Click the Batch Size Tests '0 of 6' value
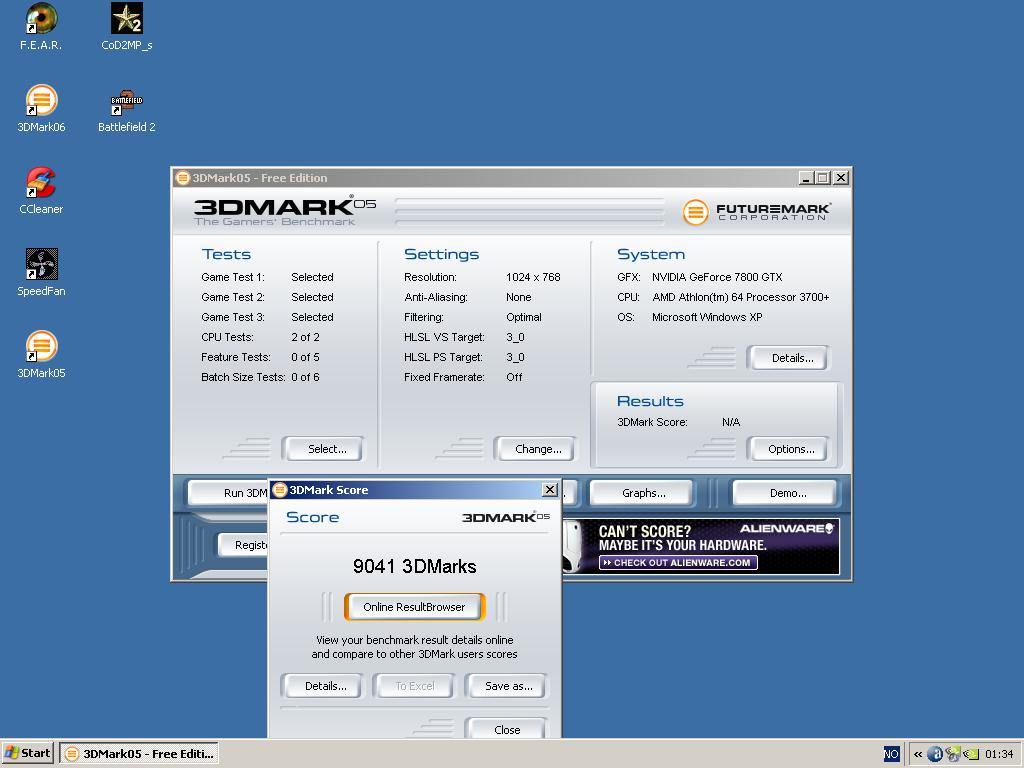This screenshot has width=1024, height=768. [x=305, y=377]
